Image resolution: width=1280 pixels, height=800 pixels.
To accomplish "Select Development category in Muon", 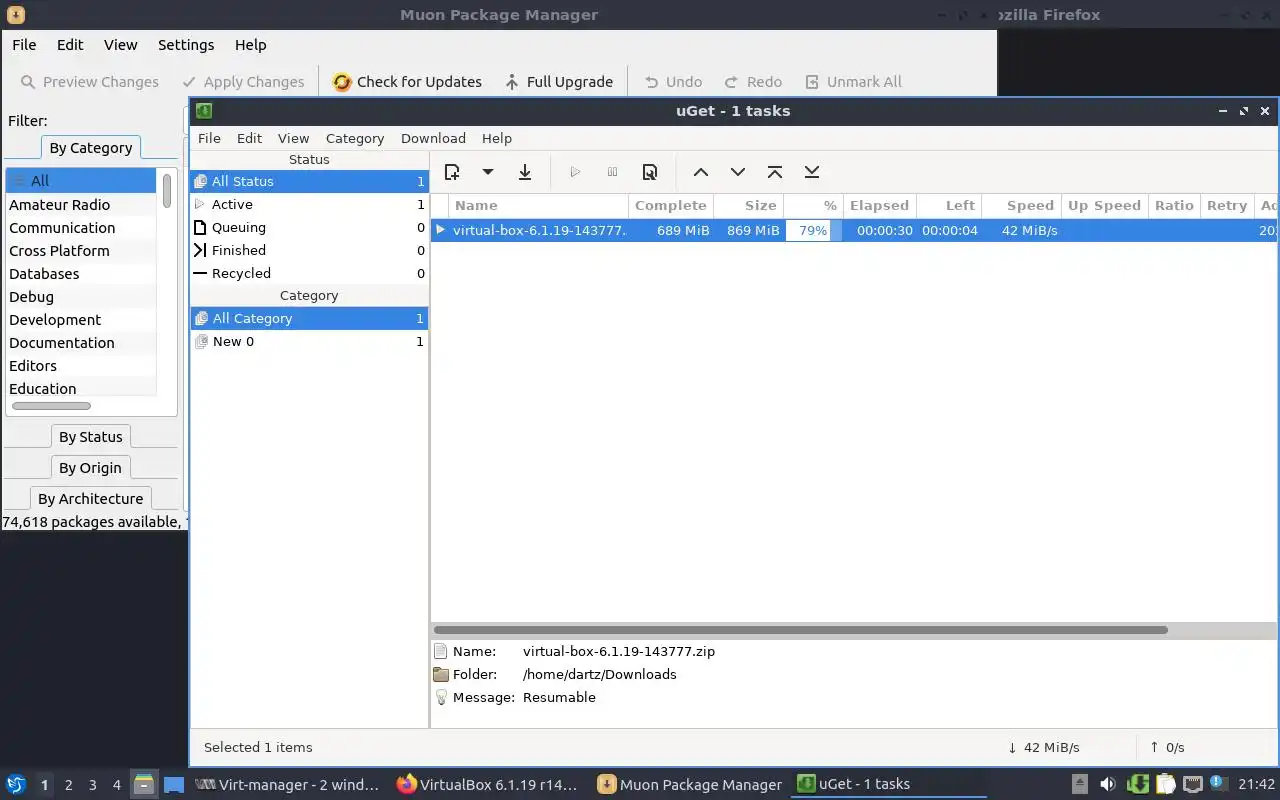I will pos(81,319).
